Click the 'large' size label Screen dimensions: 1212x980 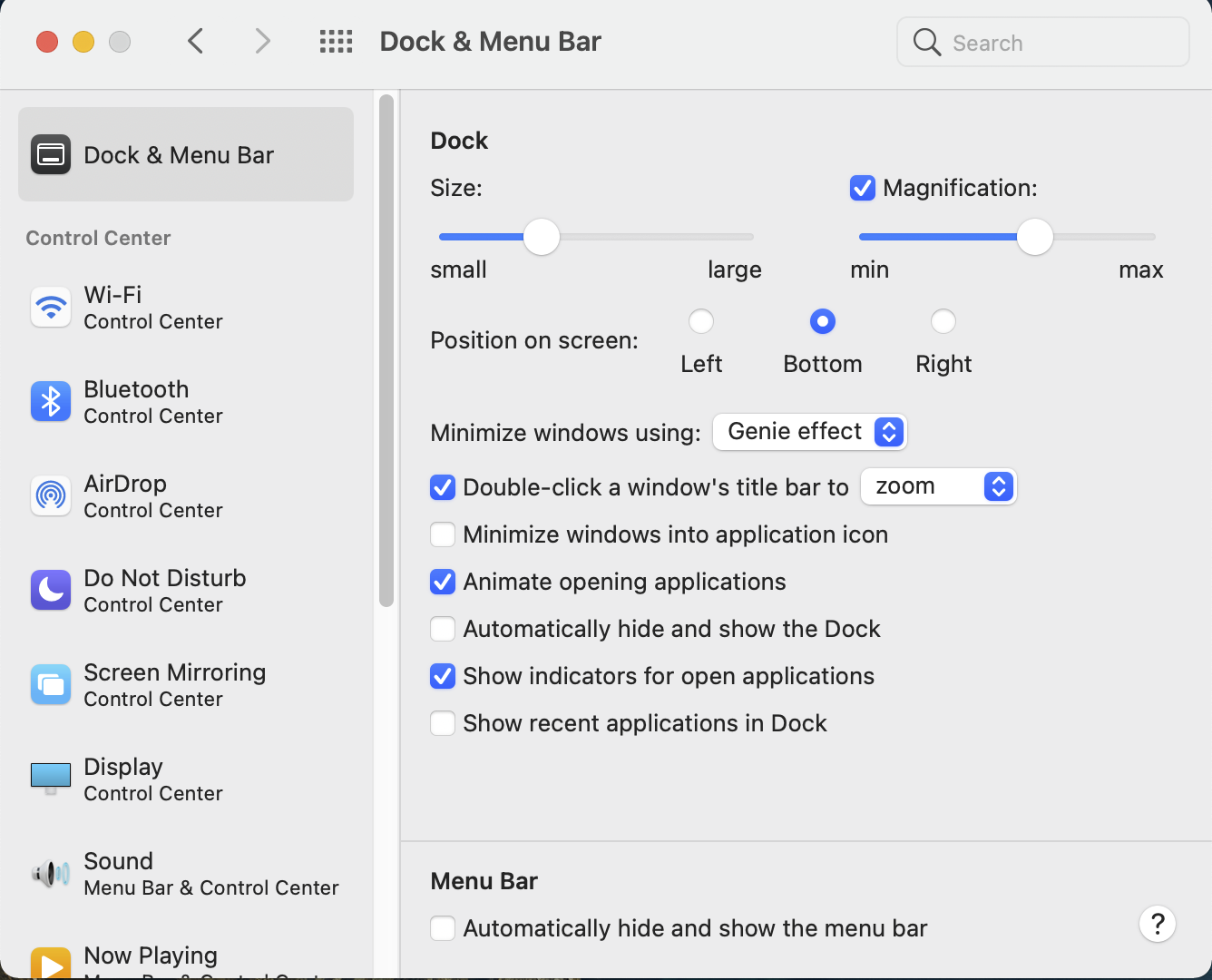(x=735, y=269)
